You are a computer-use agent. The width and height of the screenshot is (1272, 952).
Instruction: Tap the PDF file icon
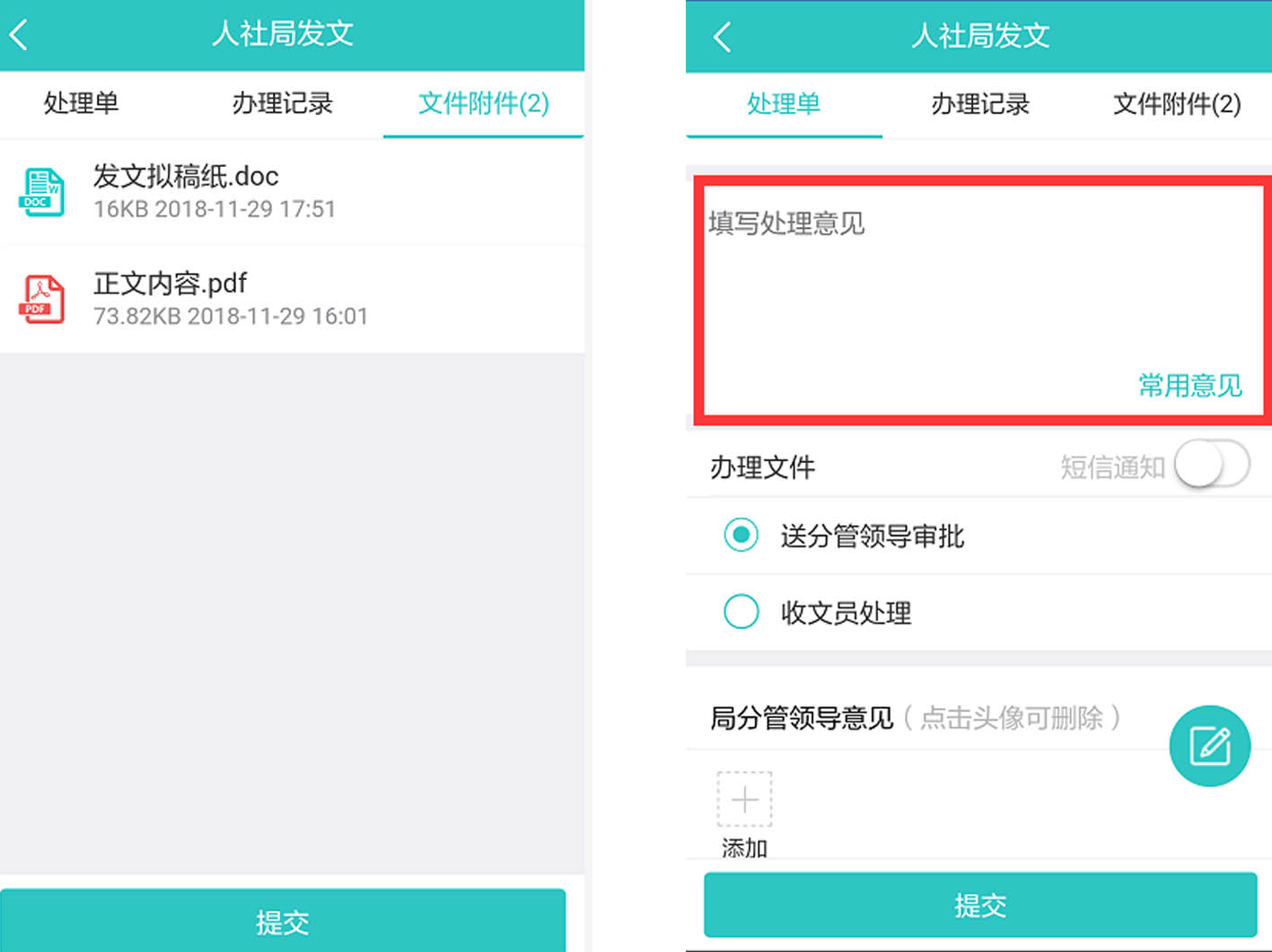click(41, 299)
